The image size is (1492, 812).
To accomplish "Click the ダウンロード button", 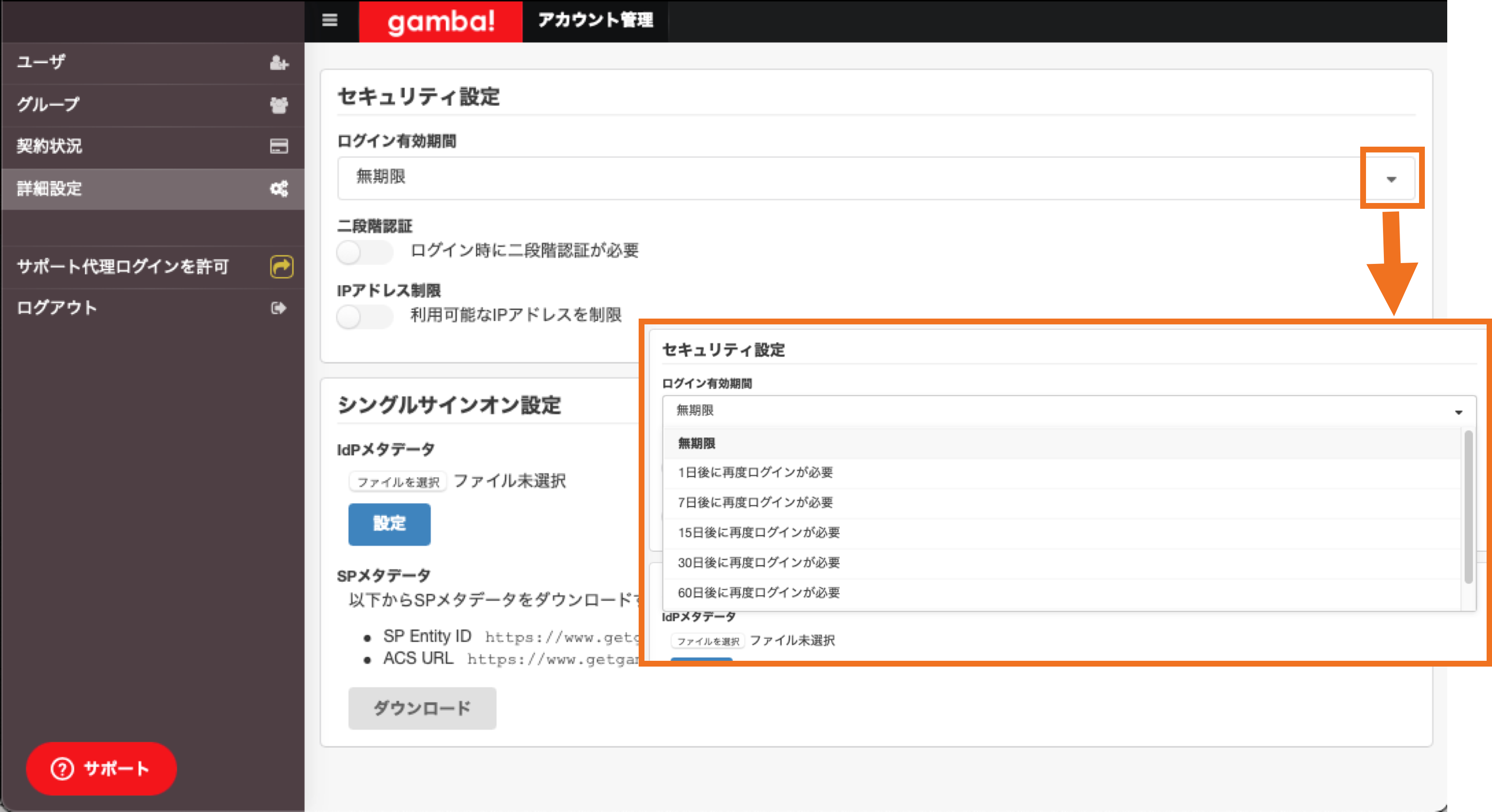I will pos(422,708).
